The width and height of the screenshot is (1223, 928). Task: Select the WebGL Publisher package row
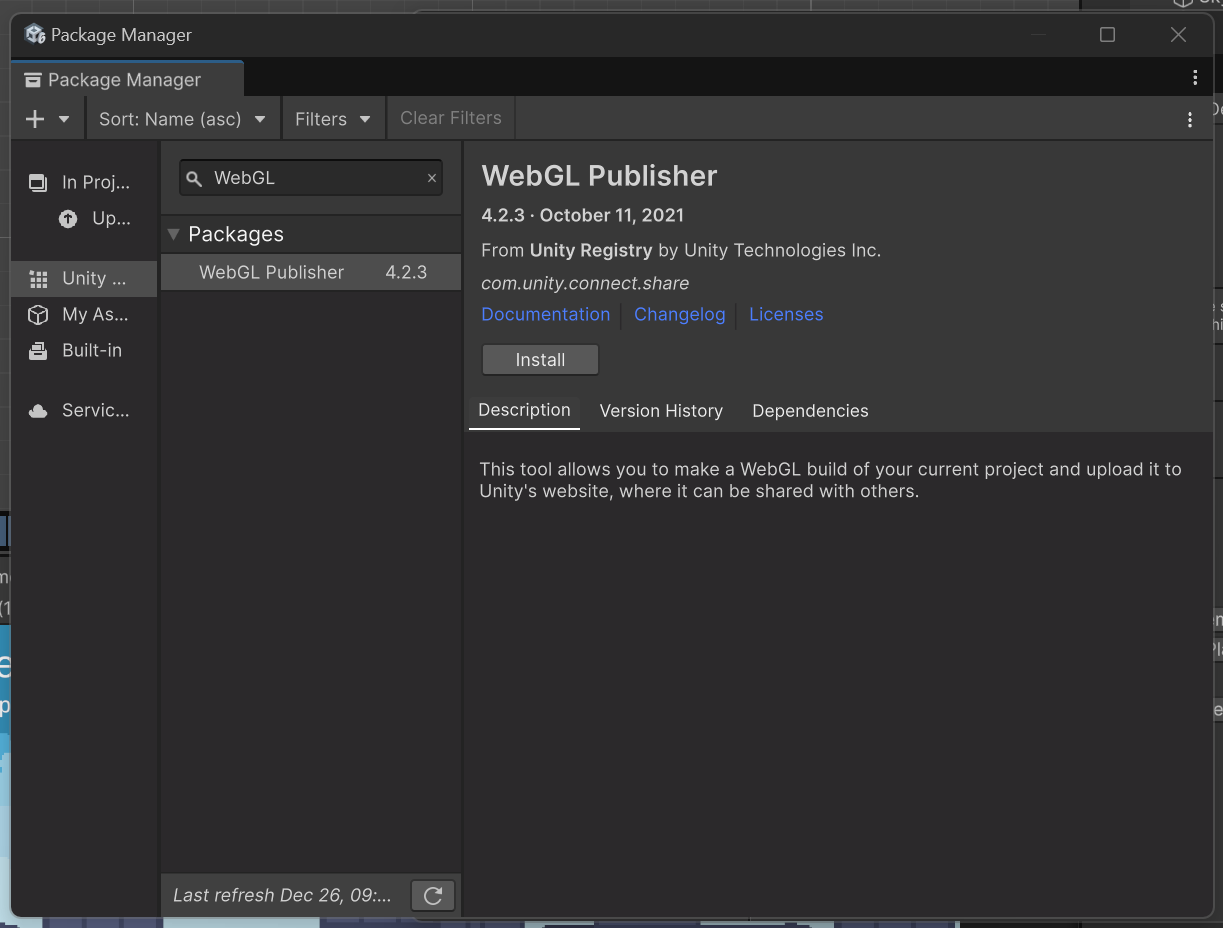[311, 272]
